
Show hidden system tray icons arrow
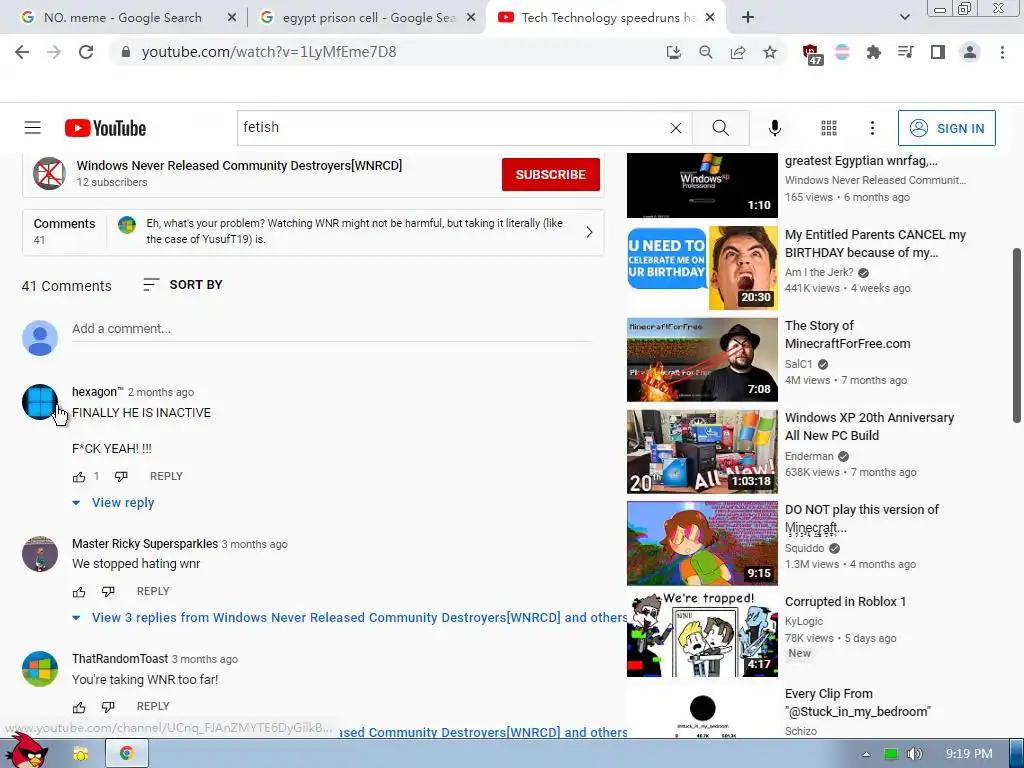pos(866,754)
